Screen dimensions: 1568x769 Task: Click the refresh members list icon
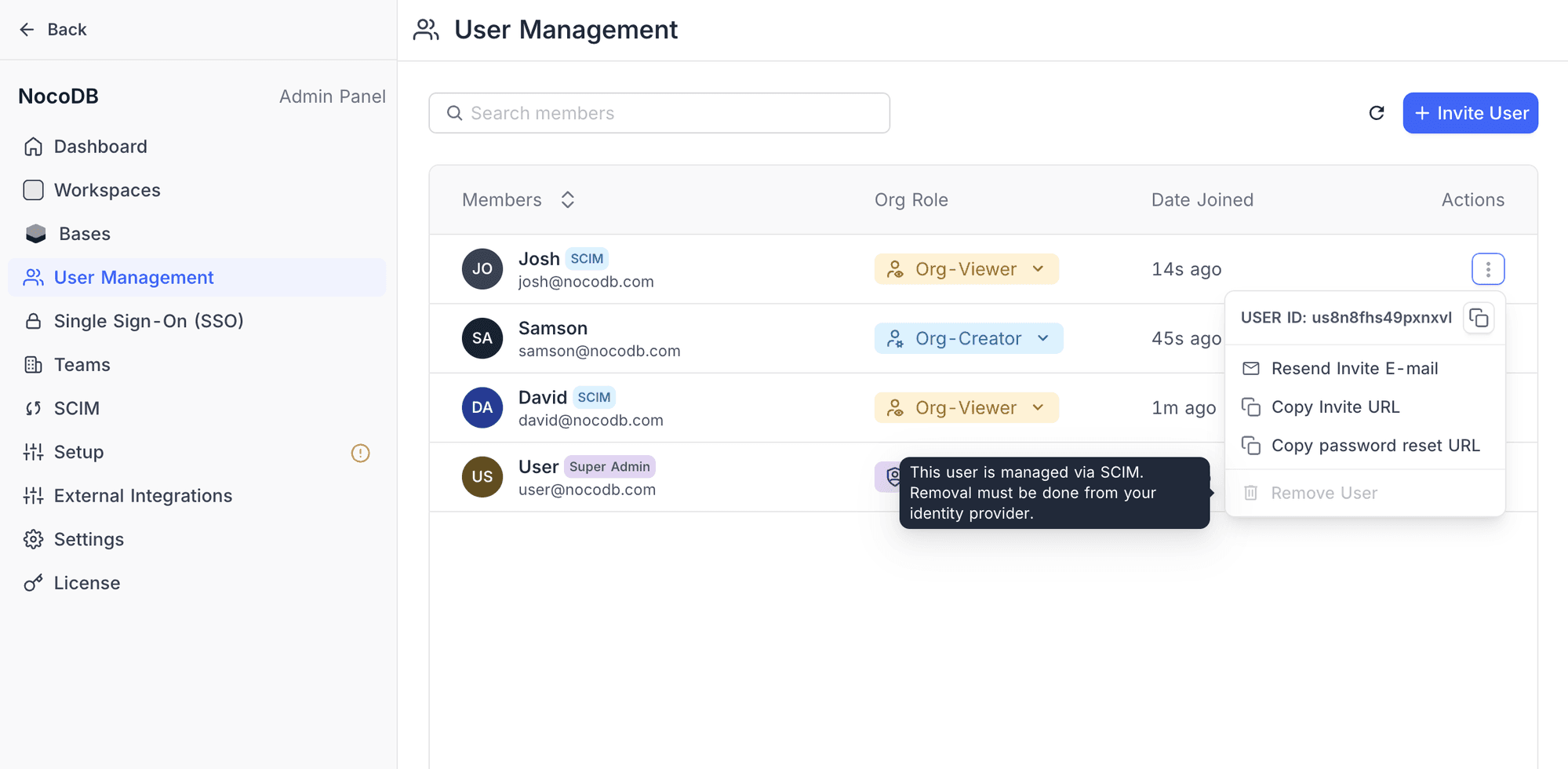coord(1377,112)
